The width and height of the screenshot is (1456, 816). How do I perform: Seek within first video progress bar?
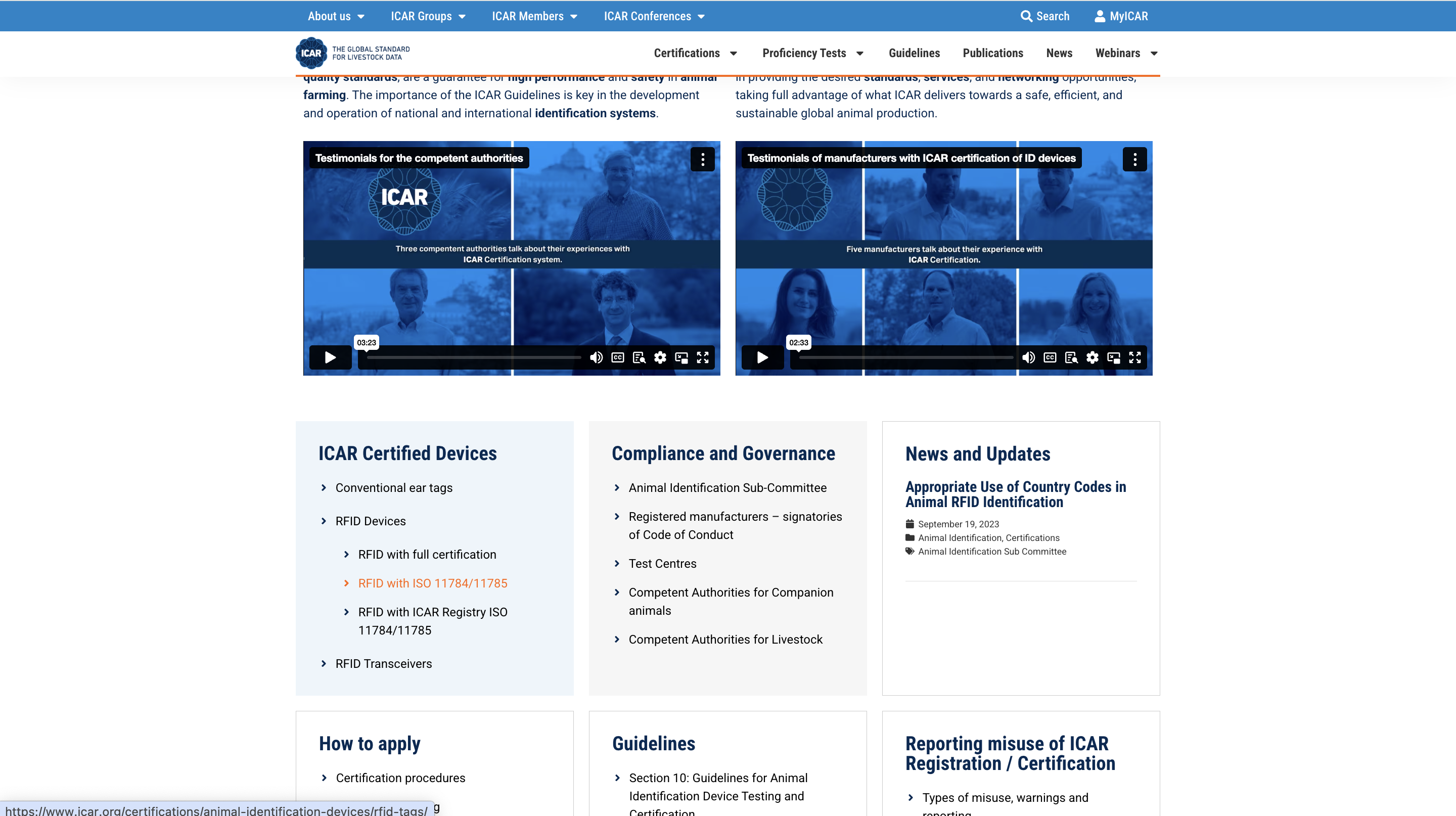click(x=474, y=357)
